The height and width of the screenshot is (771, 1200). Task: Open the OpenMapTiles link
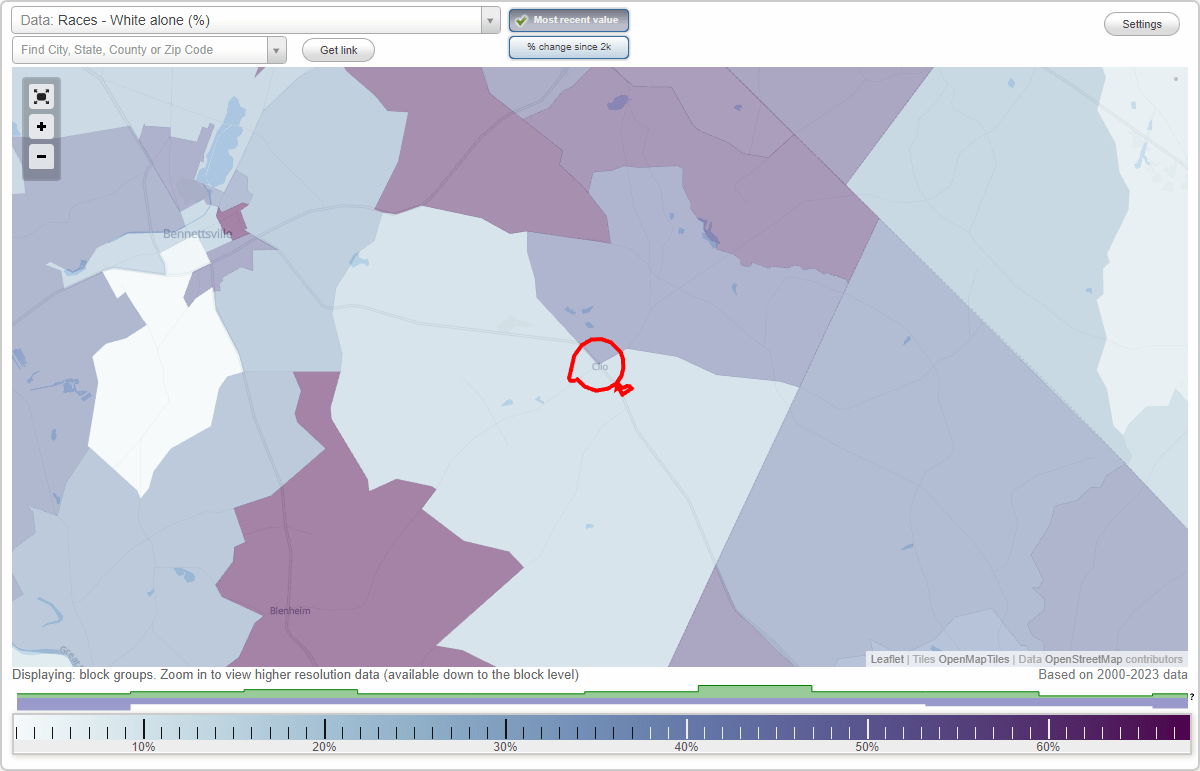(x=971, y=659)
